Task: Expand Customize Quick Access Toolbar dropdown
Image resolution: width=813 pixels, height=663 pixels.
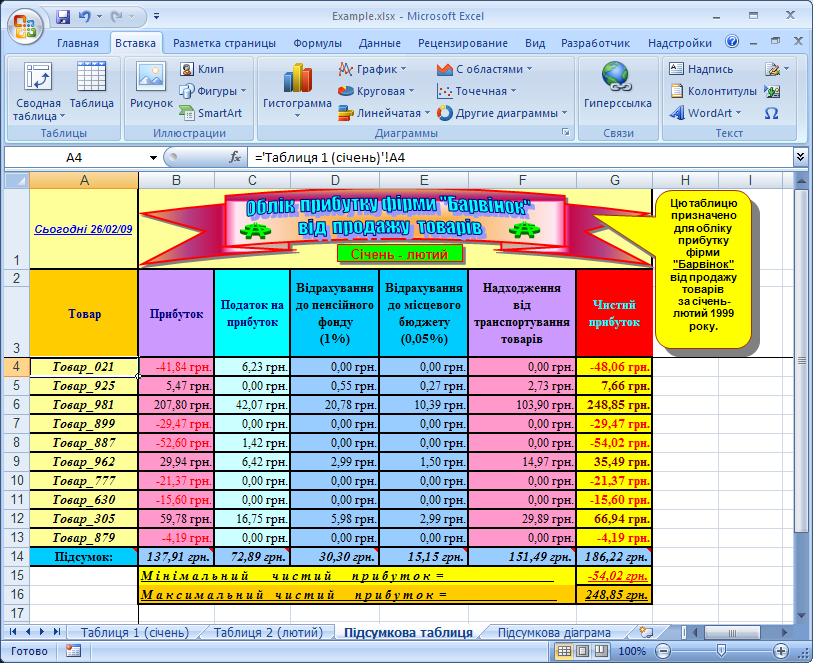Action: tap(157, 17)
